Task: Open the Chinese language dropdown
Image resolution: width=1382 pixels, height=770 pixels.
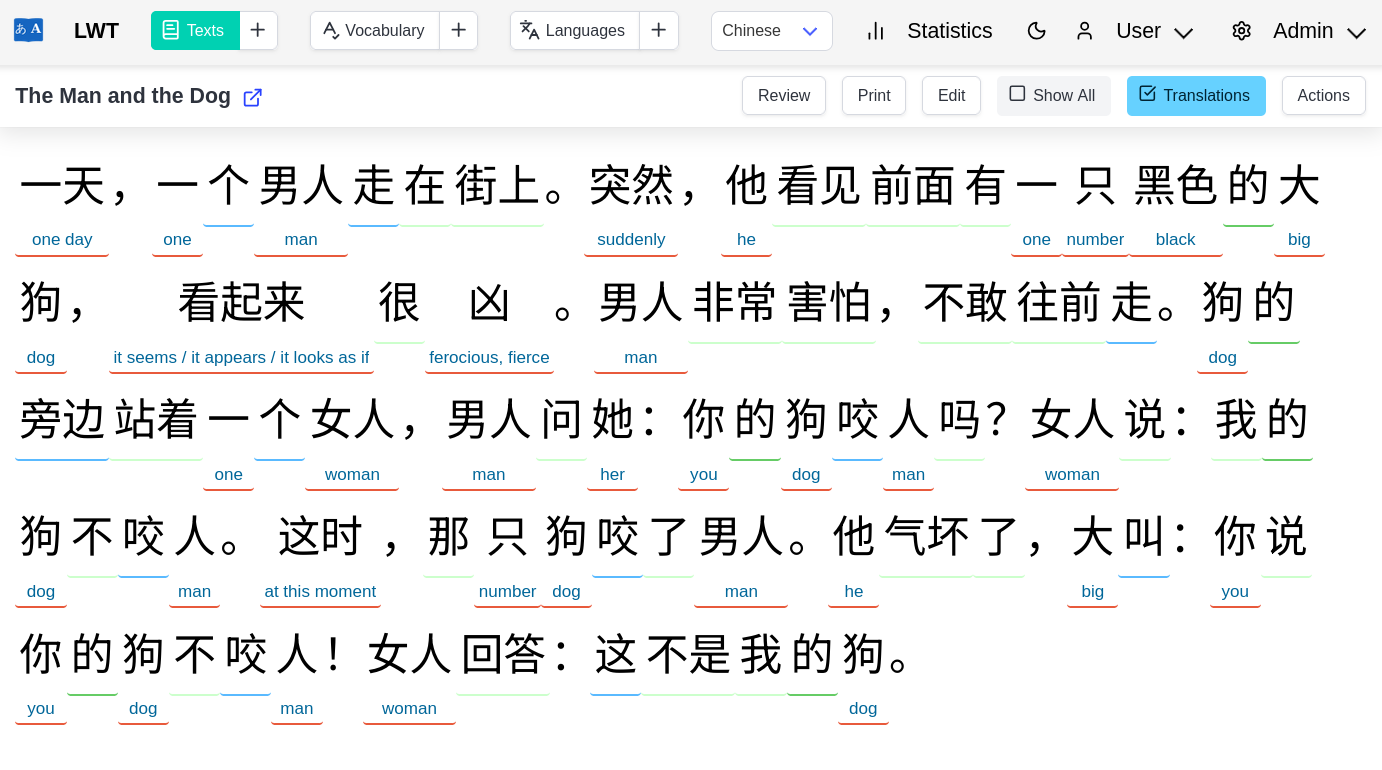Action: (771, 31)
